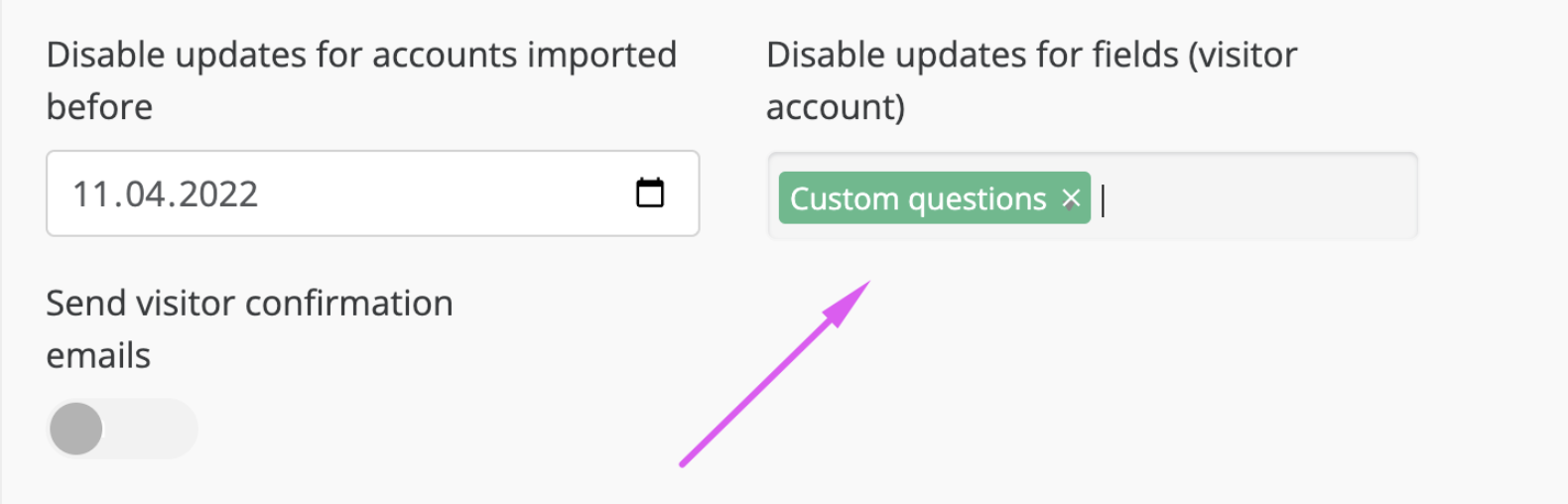
Task: Select the year segment 2022 in the date
Action: (217, 193)
